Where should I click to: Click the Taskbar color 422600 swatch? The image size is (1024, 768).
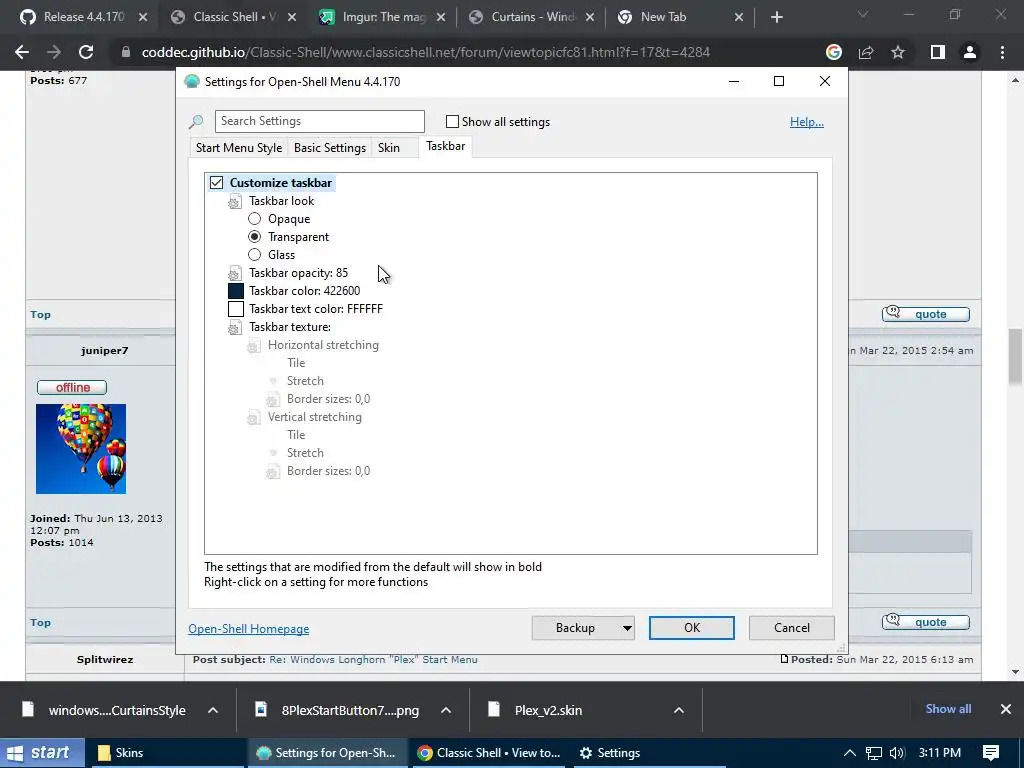tap(236, 291)
